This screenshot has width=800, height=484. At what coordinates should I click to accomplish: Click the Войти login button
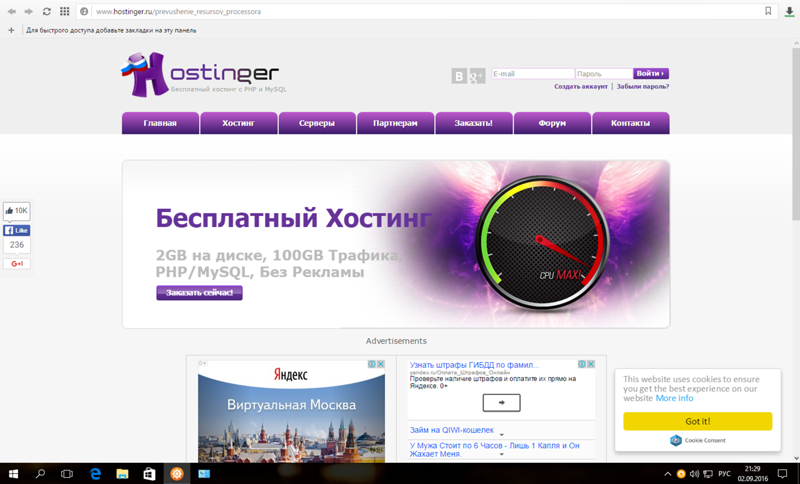tap(651, 73)
